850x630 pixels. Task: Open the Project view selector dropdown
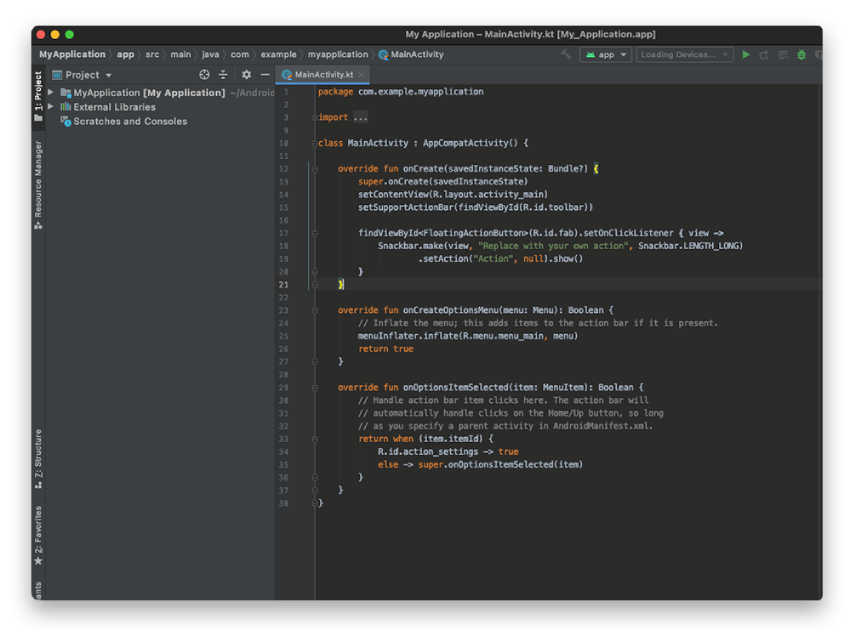pos(88,75)
